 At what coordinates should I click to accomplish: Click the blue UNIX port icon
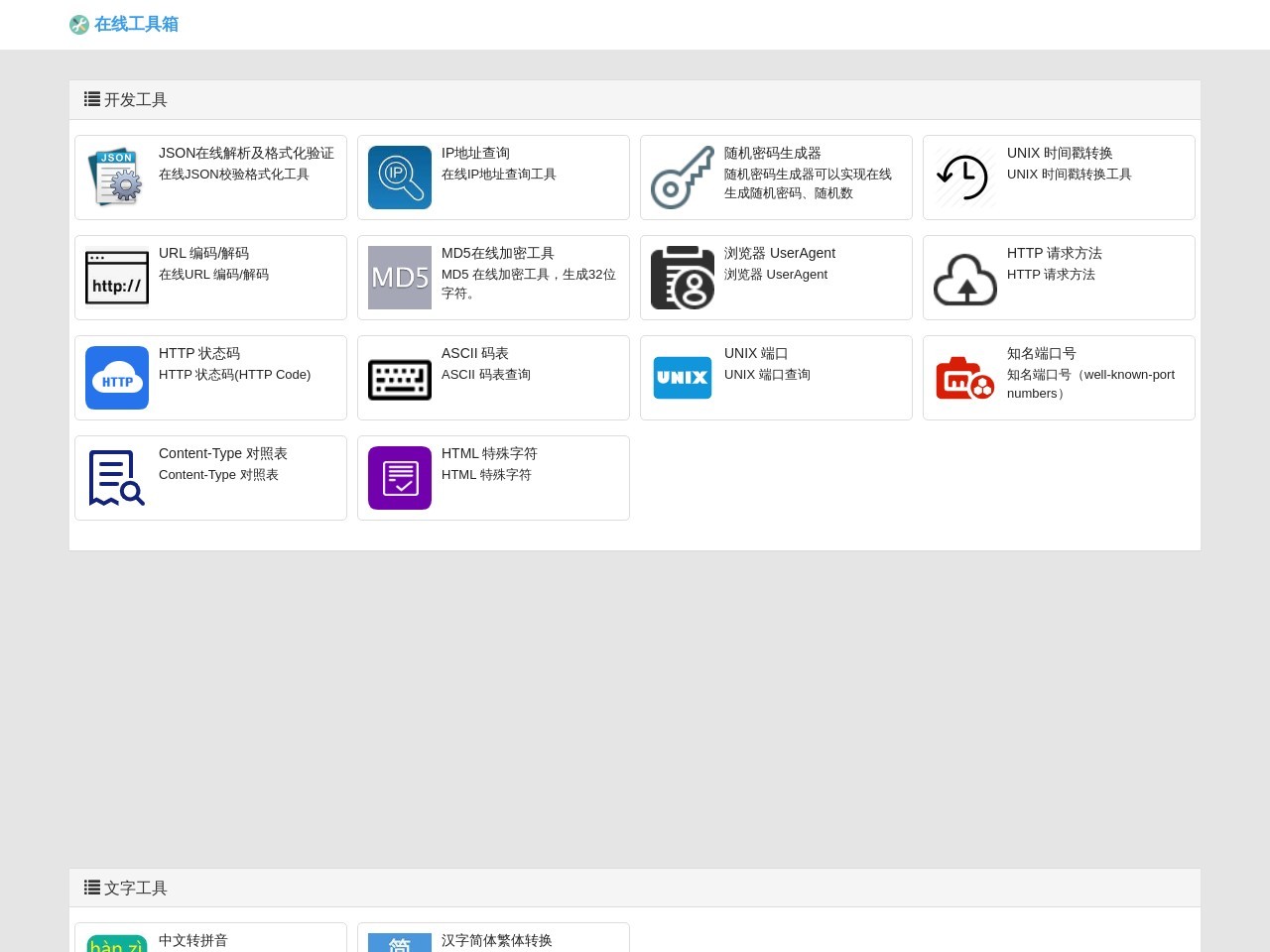[x=683, y=378]
